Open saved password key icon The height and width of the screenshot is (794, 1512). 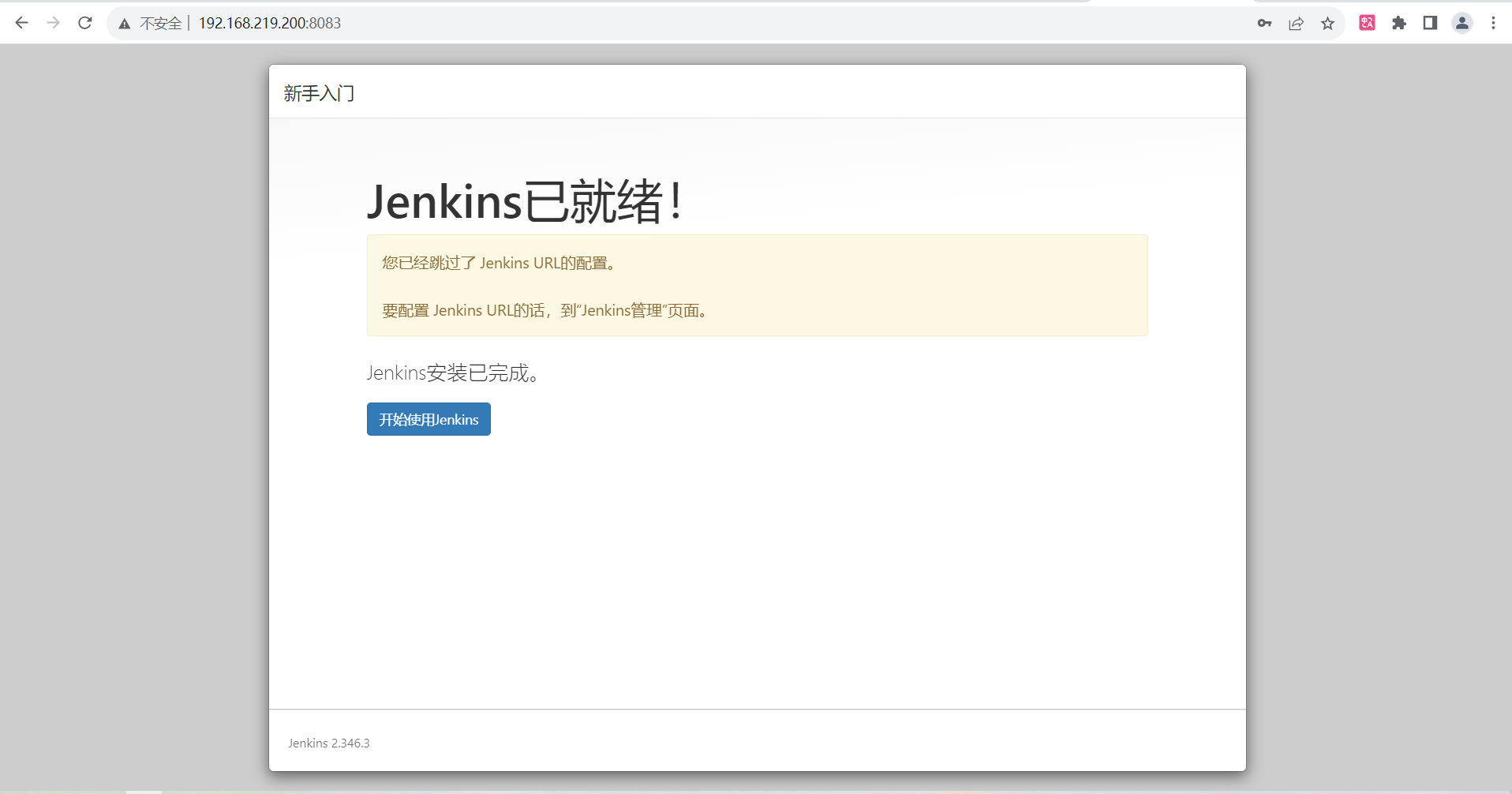pyautogui.click(x=1264, y=23)
